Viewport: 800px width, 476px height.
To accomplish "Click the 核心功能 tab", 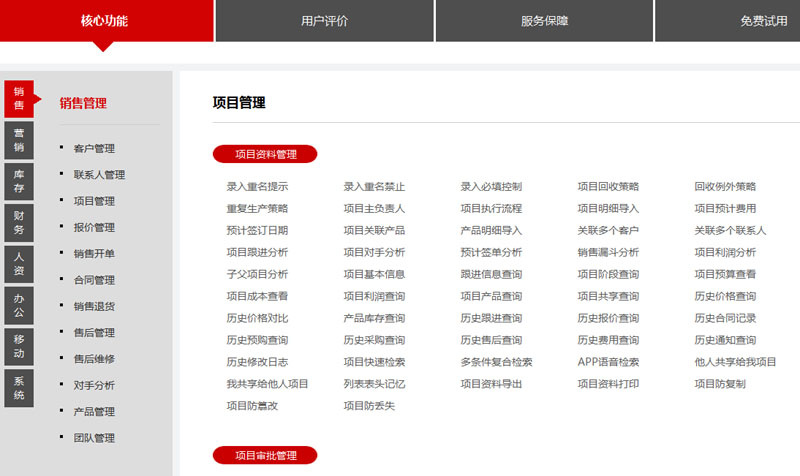I will click(x=105, y=21).
